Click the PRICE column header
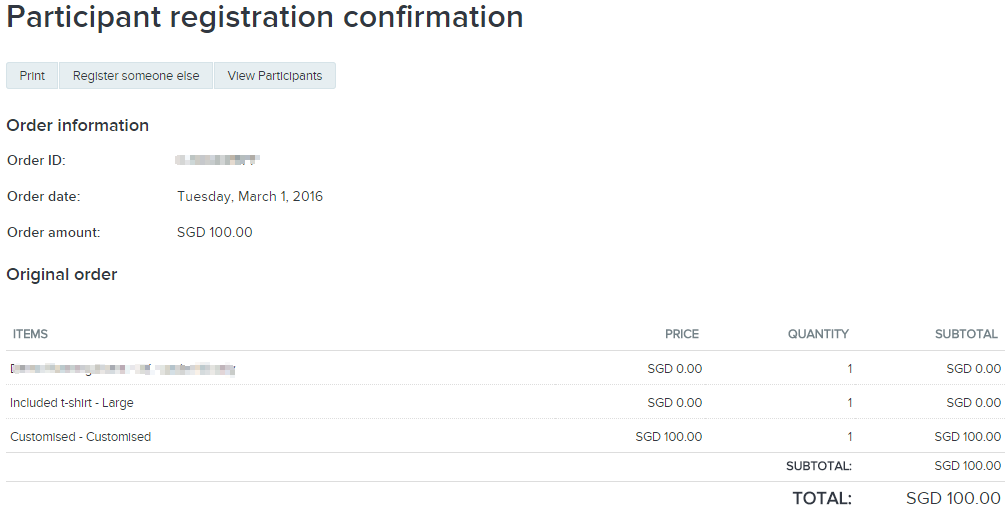Screen dimensions: 1005x508 [x=682, y=334]
